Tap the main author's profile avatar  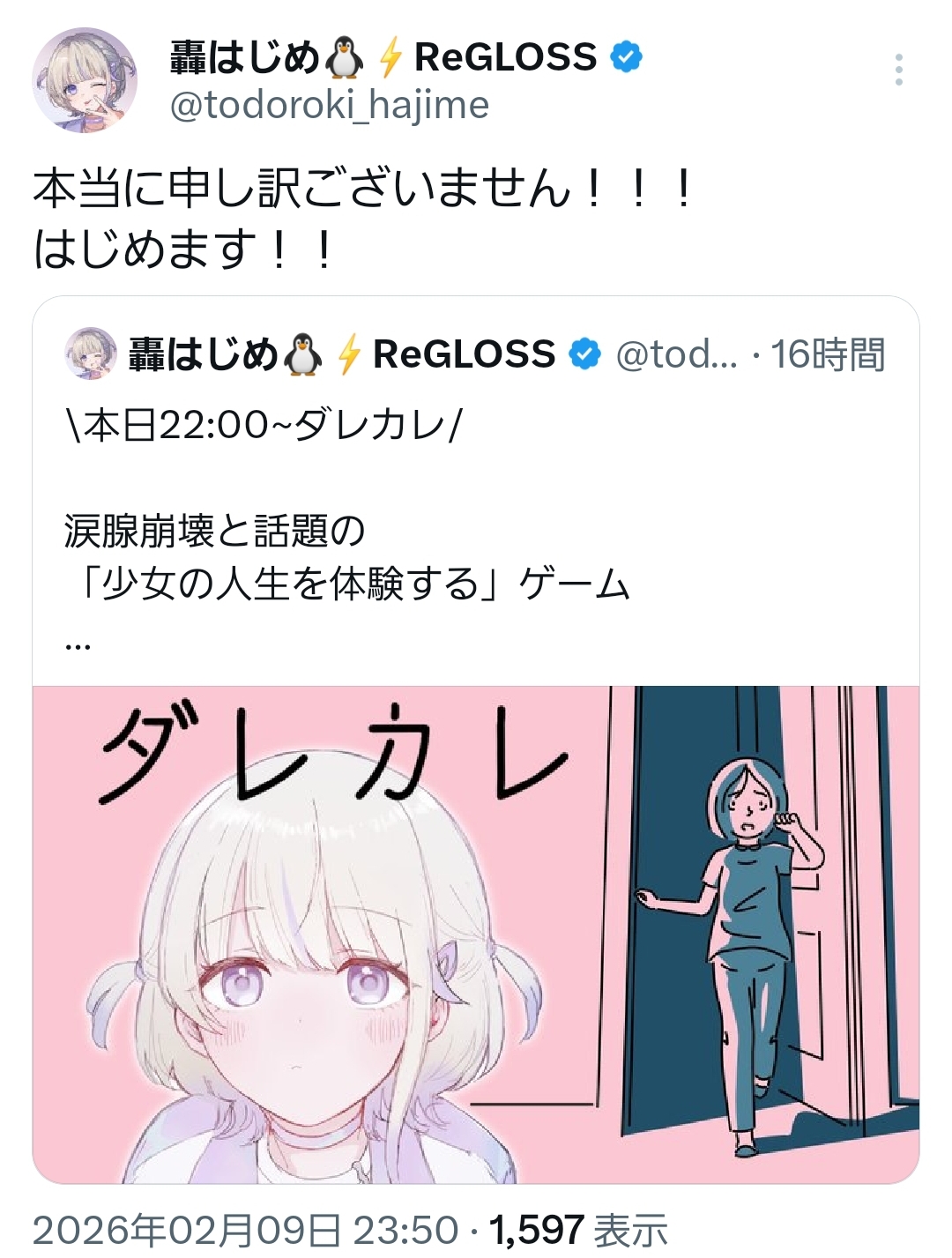coord(86,80)
